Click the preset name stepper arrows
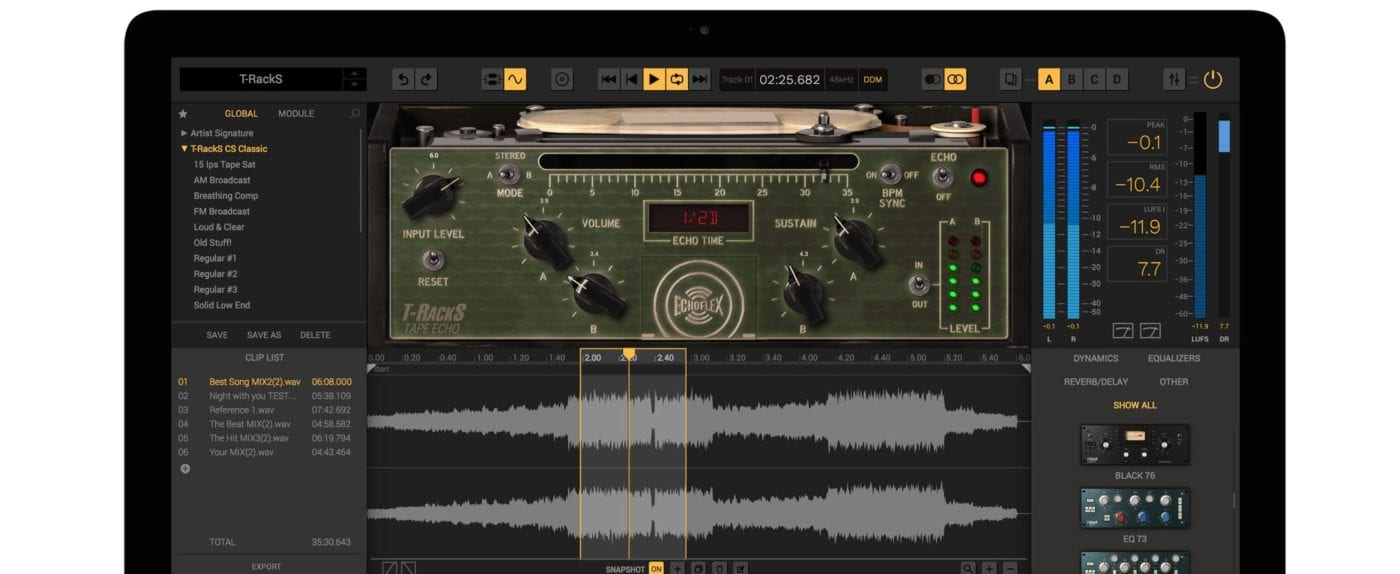The width and height of the screenshot is (1400, 574). point(354,80)
